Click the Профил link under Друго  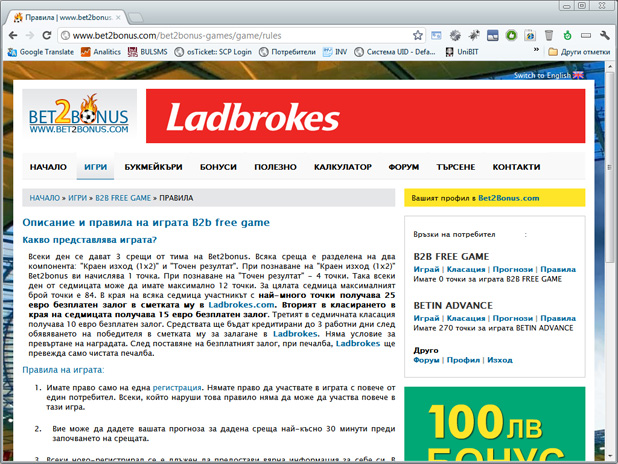463,360
